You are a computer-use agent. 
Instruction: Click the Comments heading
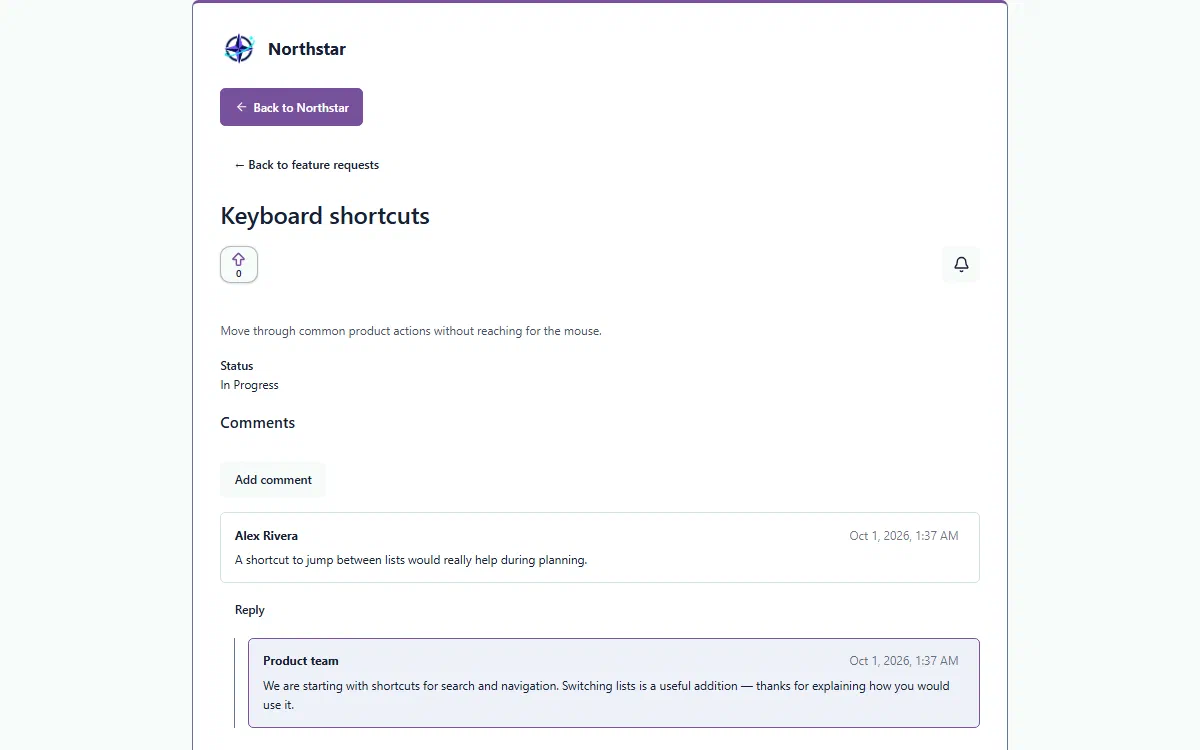tap(258, 423)
